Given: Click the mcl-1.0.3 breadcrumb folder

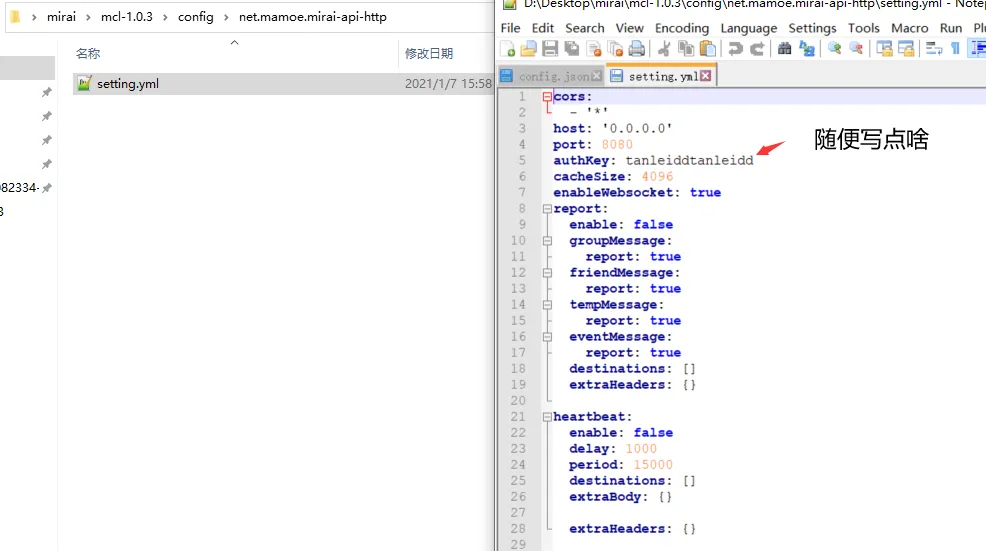Looking at the screenshot, I should (127, 17).
